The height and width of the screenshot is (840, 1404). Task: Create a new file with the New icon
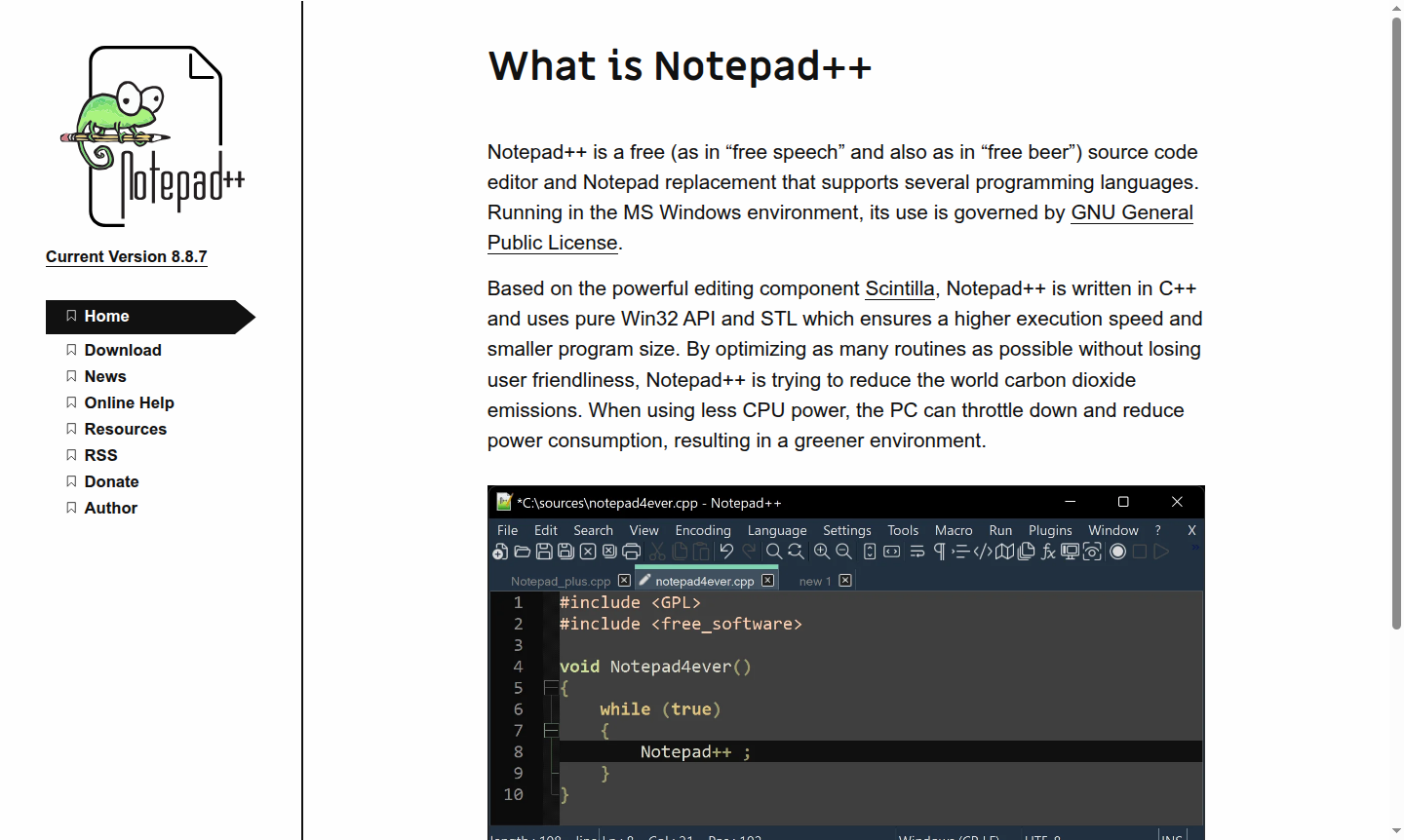click(498, 551)
